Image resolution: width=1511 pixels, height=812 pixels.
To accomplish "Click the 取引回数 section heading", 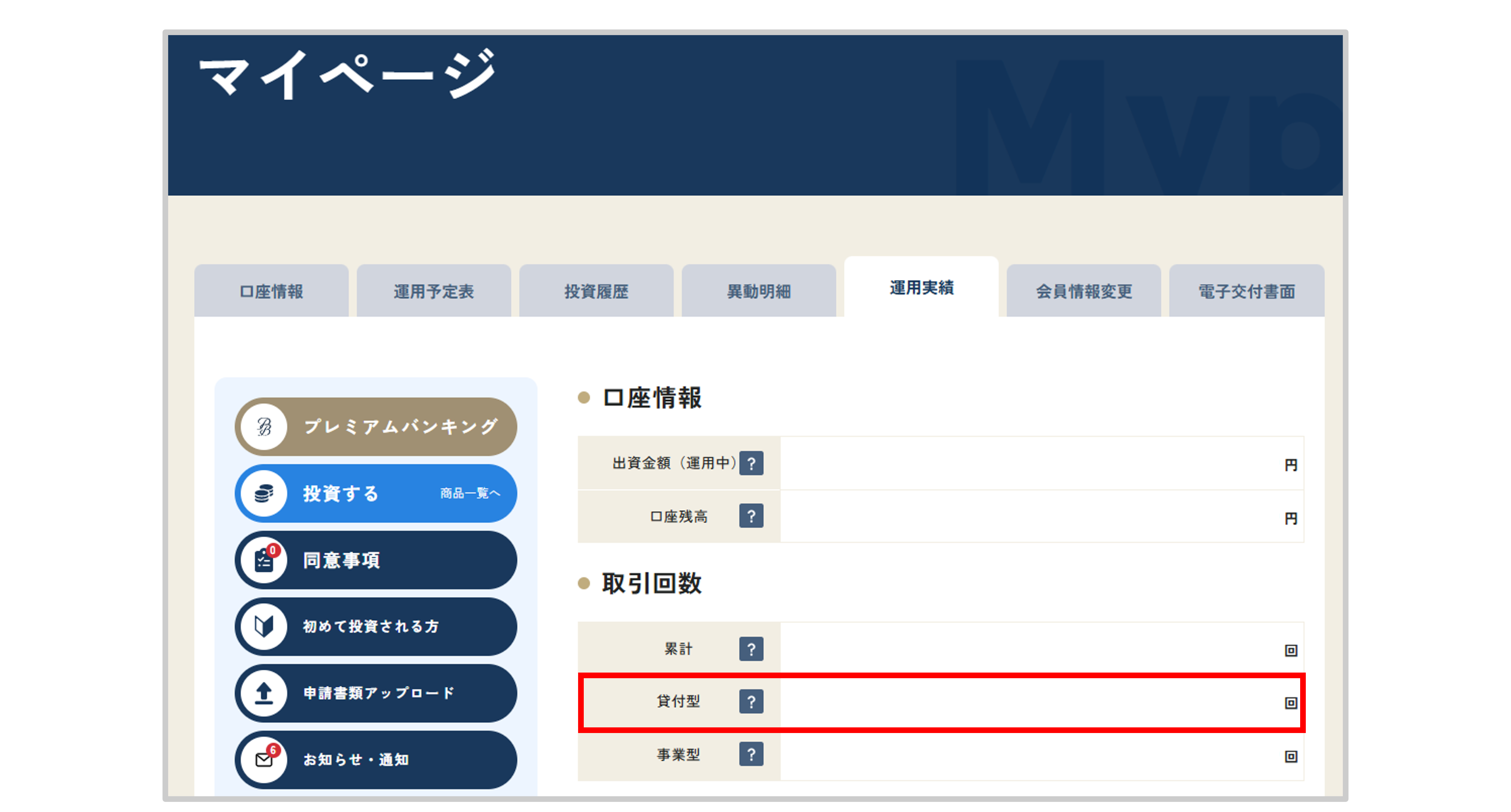I will (x=651, y=584).
